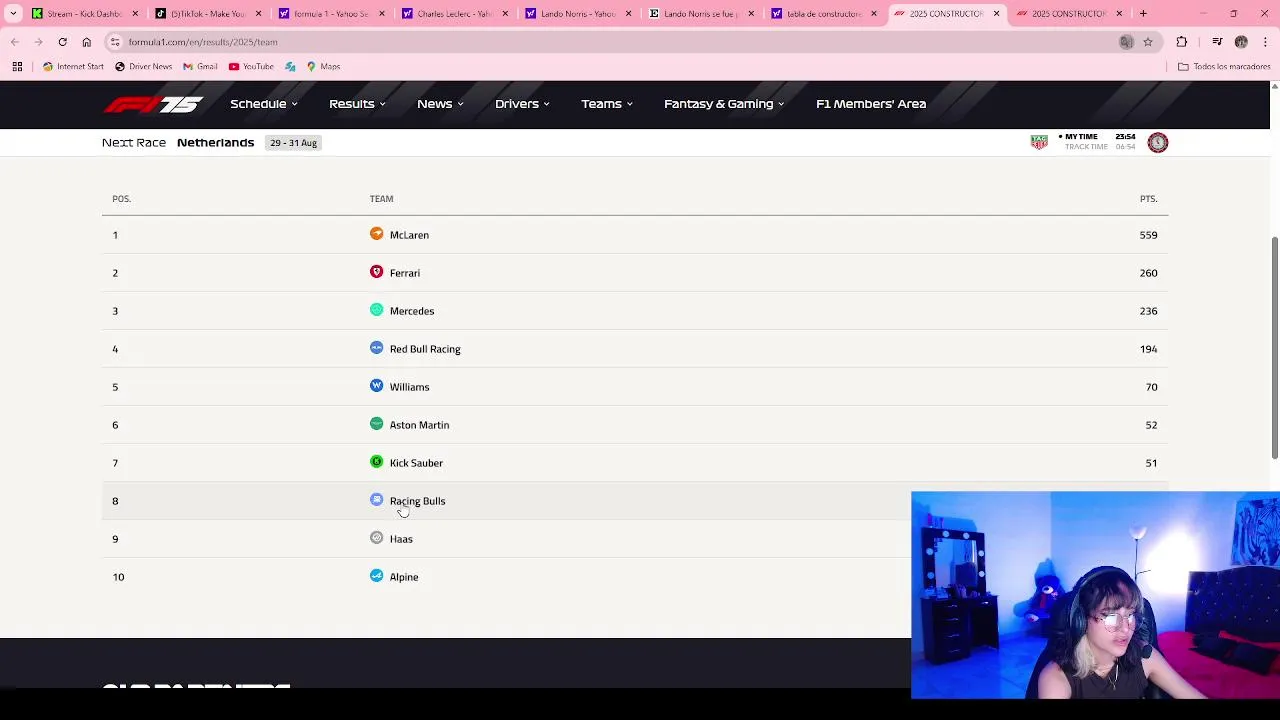The height and width of the screenshot is (720, 1280).
Task: Open the Chrome three-dot menu
Action: (1265, 42)
